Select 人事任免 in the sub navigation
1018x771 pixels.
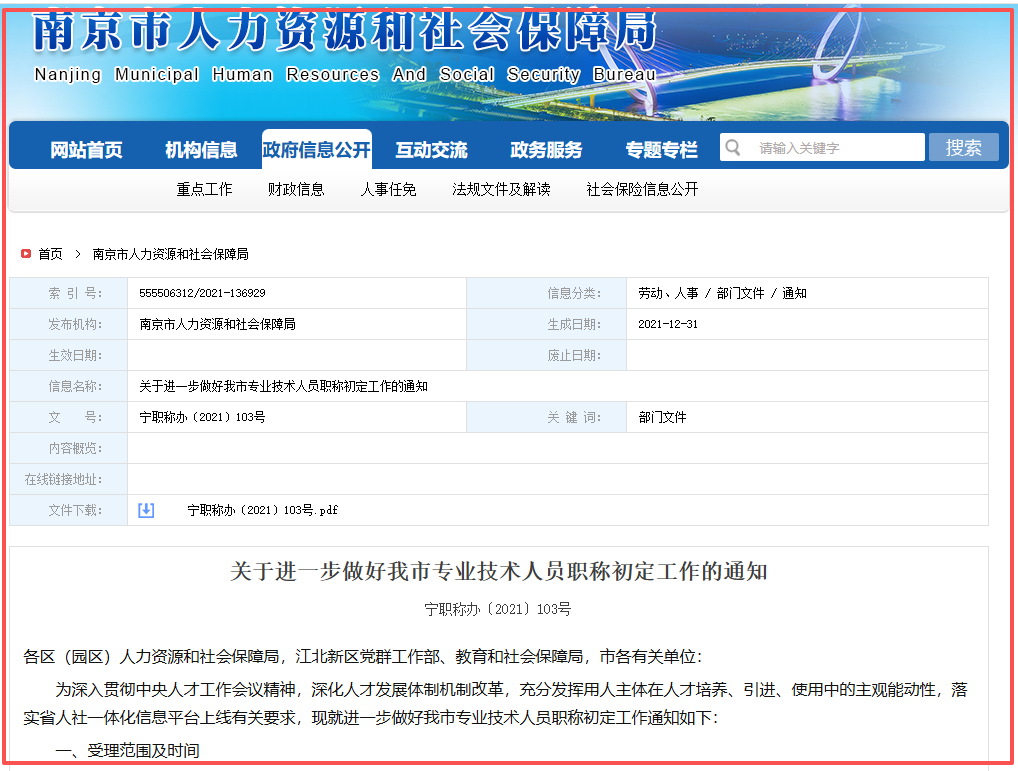pyautogui.click(x=388, y=189)
